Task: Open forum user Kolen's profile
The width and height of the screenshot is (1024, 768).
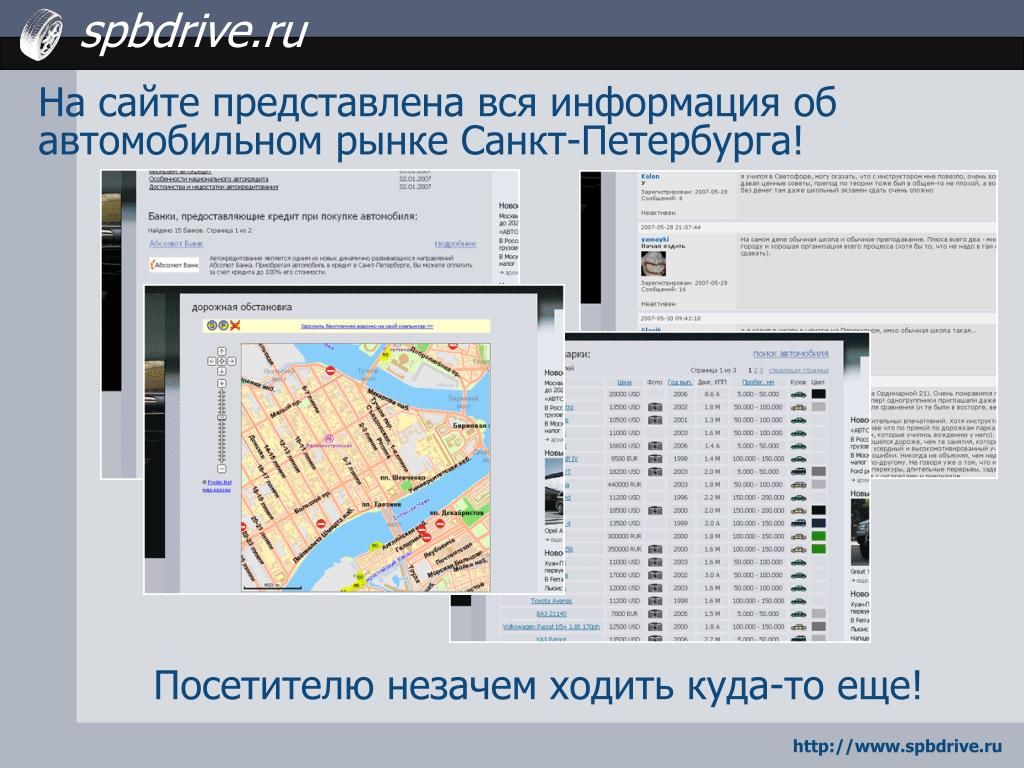Action: [650, 176]
